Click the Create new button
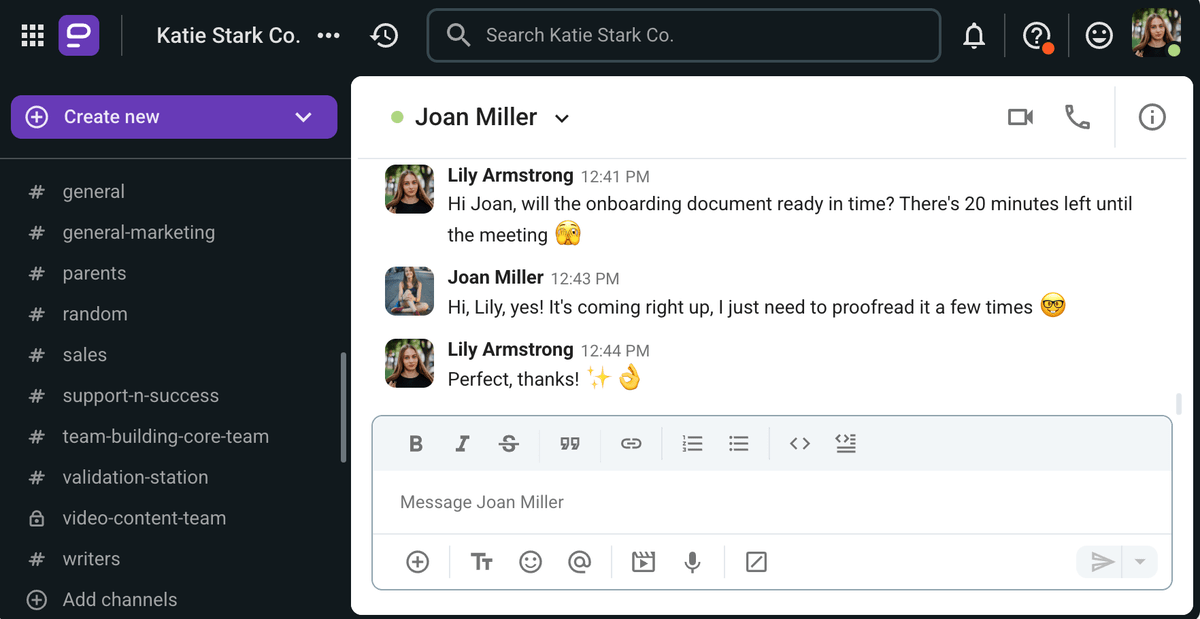The width and height of the screenshot is (1200, 619). (x=174, y=117)
